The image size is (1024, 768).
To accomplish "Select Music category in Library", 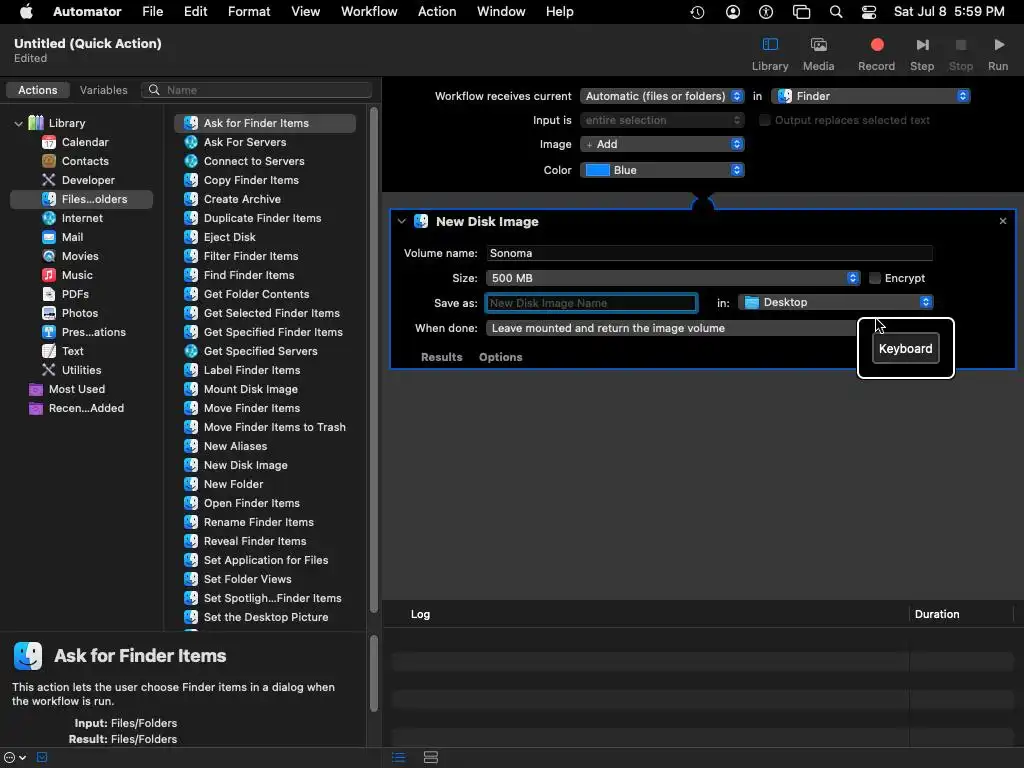I will coord(77,274).
